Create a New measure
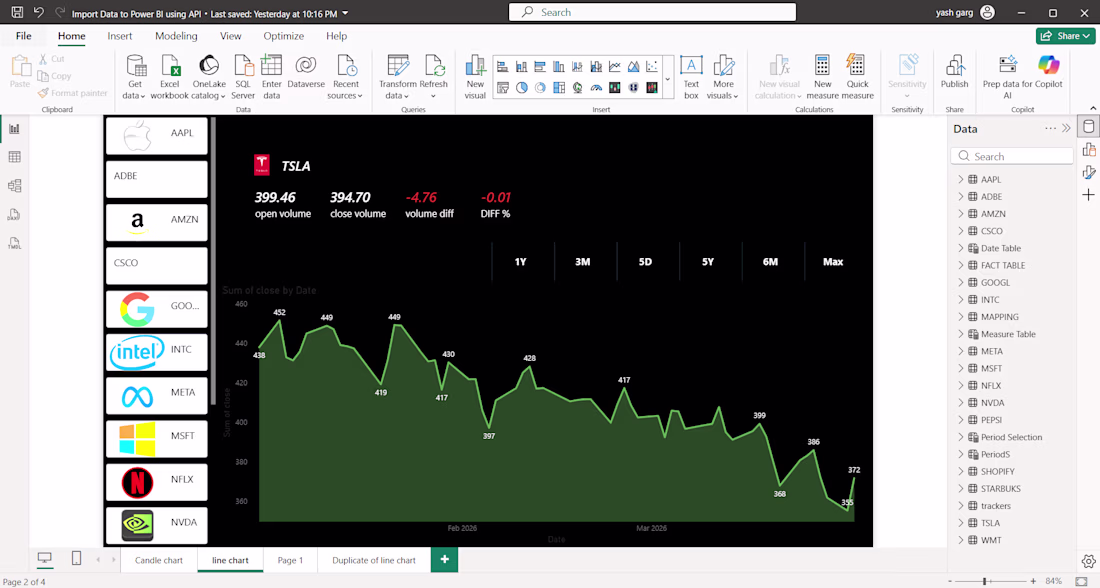Image resolution: width=1100 pixels, height=588 pixels. 822,77
